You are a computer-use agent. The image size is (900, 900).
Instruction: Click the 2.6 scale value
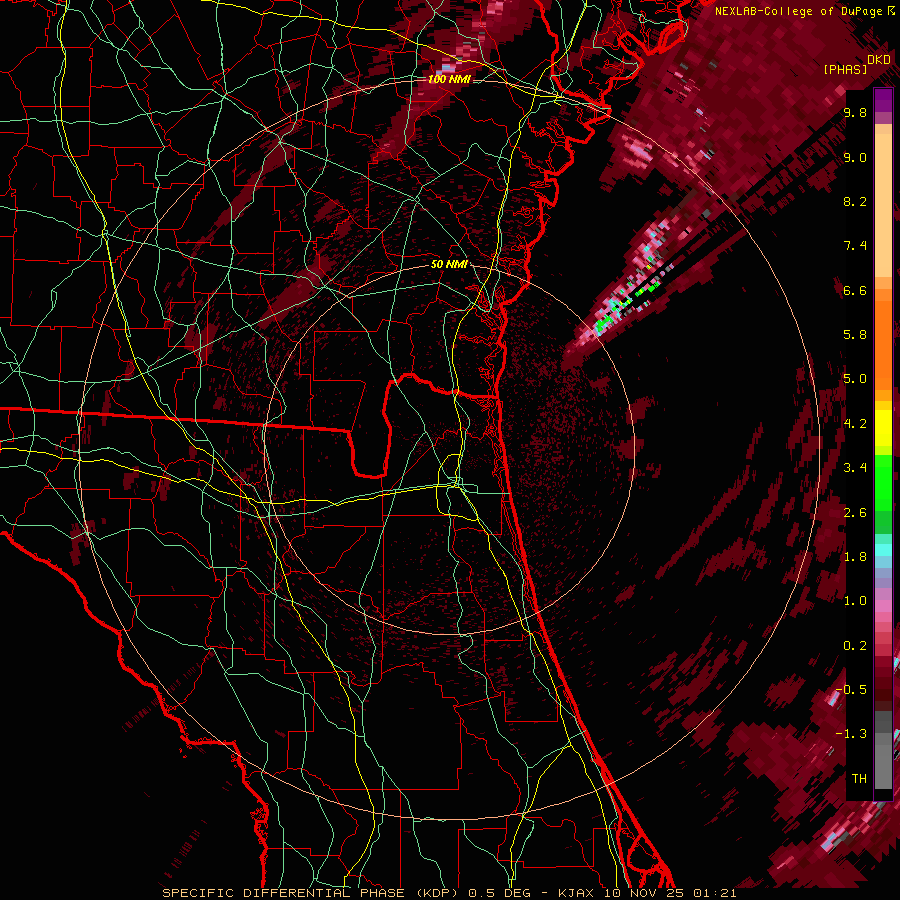(855, 513)
